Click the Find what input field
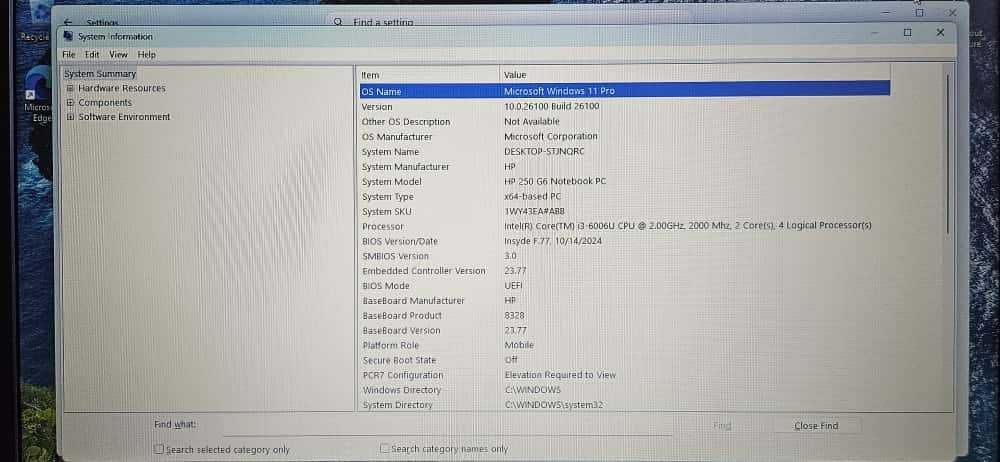The image size is (1000, 462). coord(446,426)
